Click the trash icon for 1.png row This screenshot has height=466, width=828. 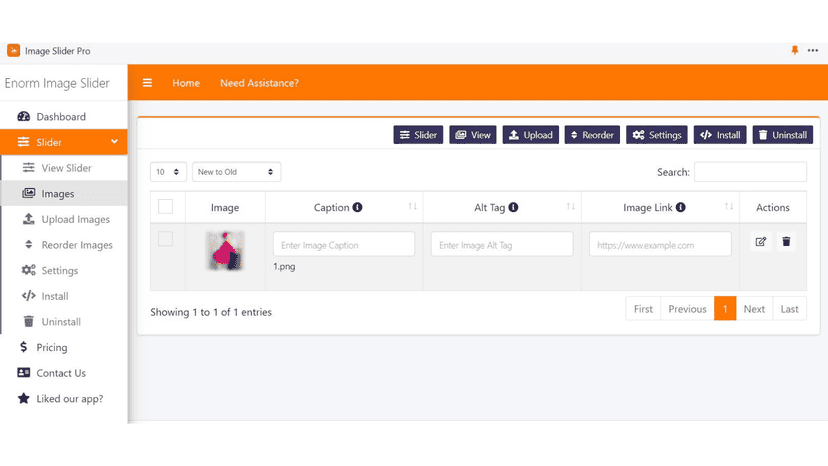[x=786, y=241]
